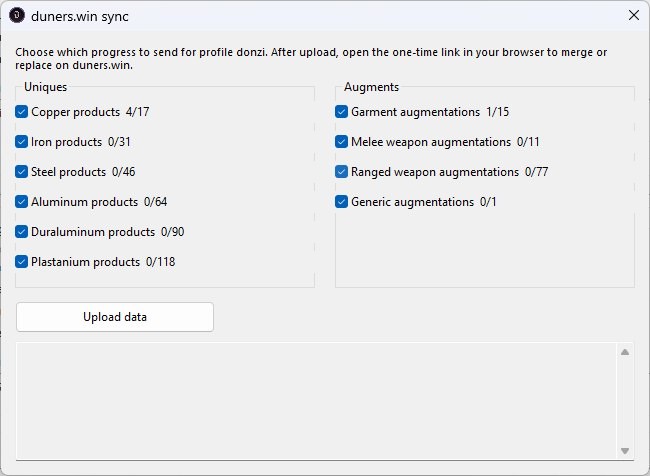
Task: Click the 'Duraluminum products 0/90' label
Action: click(x=107, y=232)
